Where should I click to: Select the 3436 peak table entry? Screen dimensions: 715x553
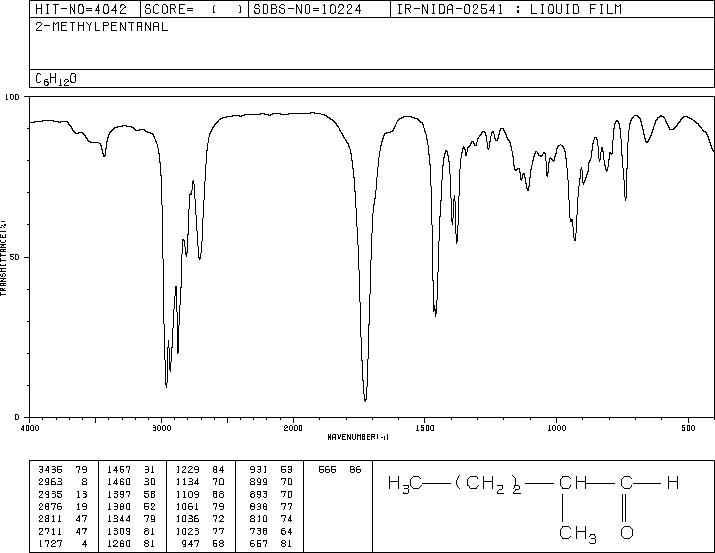point(63,470)
